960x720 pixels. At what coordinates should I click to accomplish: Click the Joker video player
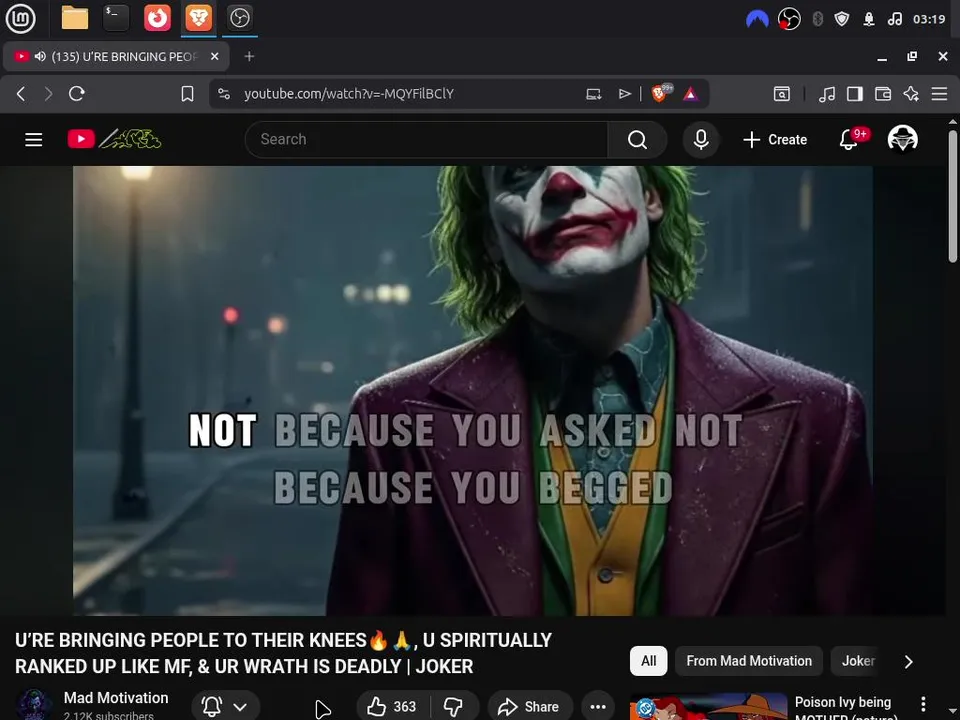point(473,391)
